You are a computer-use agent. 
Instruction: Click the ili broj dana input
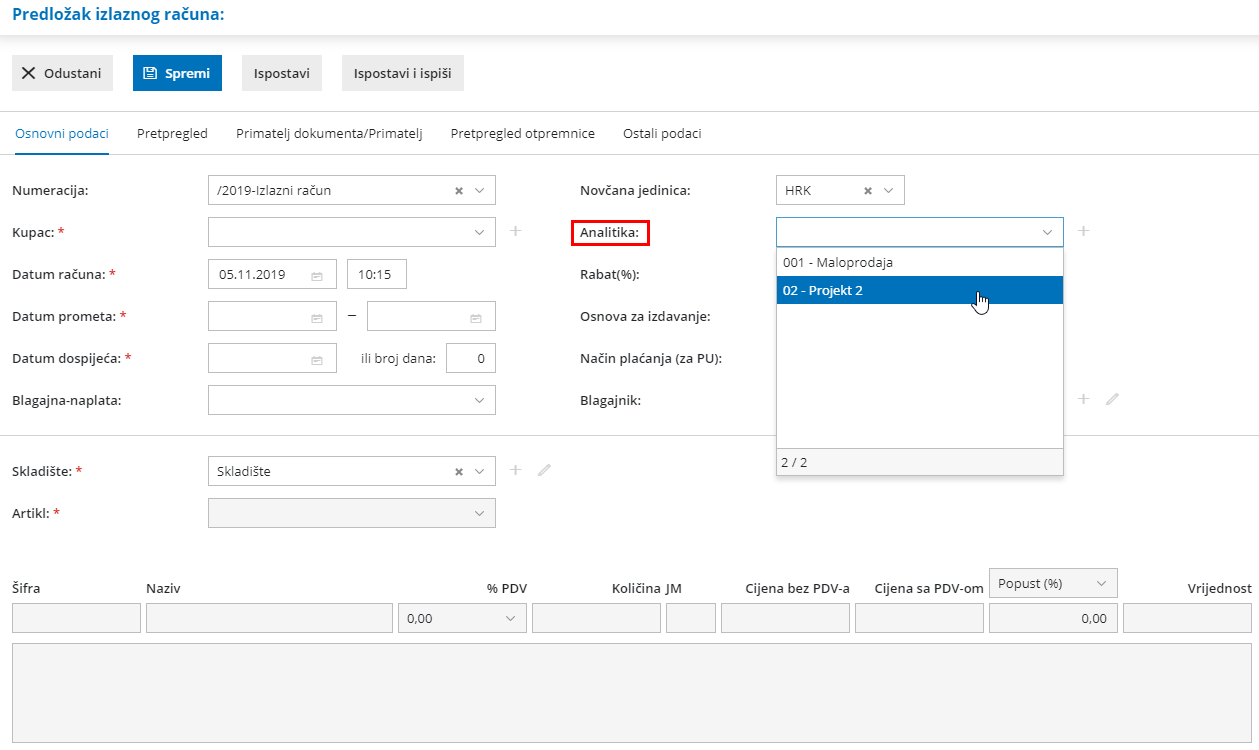(x=471, y=358)
